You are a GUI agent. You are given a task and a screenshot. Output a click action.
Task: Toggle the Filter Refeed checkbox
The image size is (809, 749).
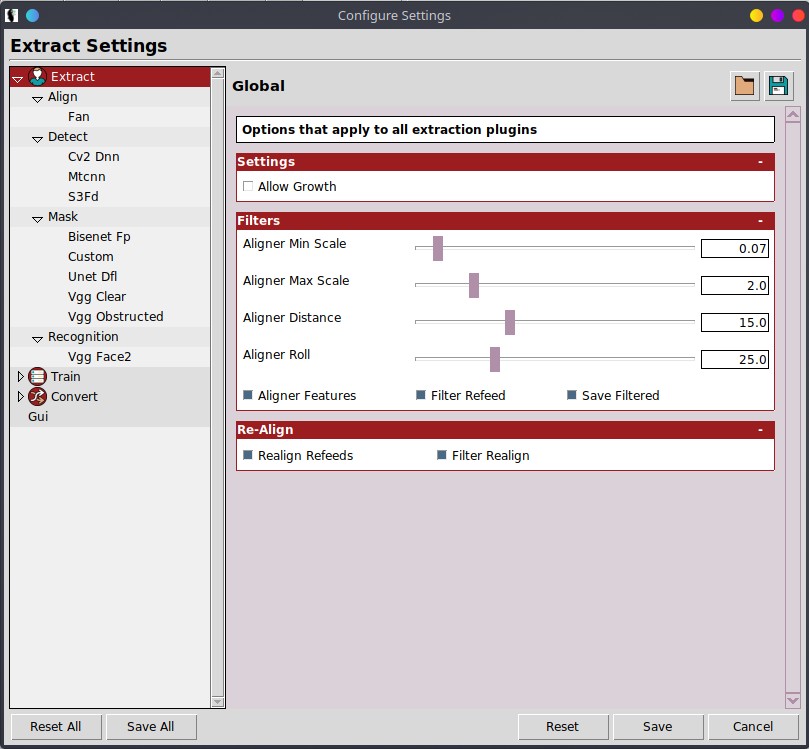pyautogui.click(x=421, y=395)
